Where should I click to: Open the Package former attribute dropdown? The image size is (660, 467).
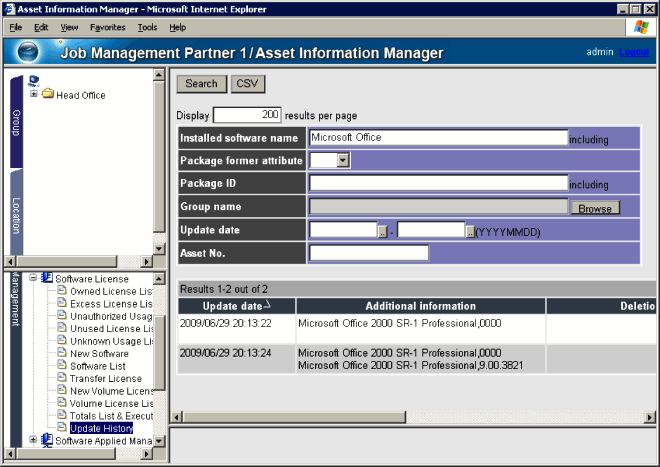point(343,159)
